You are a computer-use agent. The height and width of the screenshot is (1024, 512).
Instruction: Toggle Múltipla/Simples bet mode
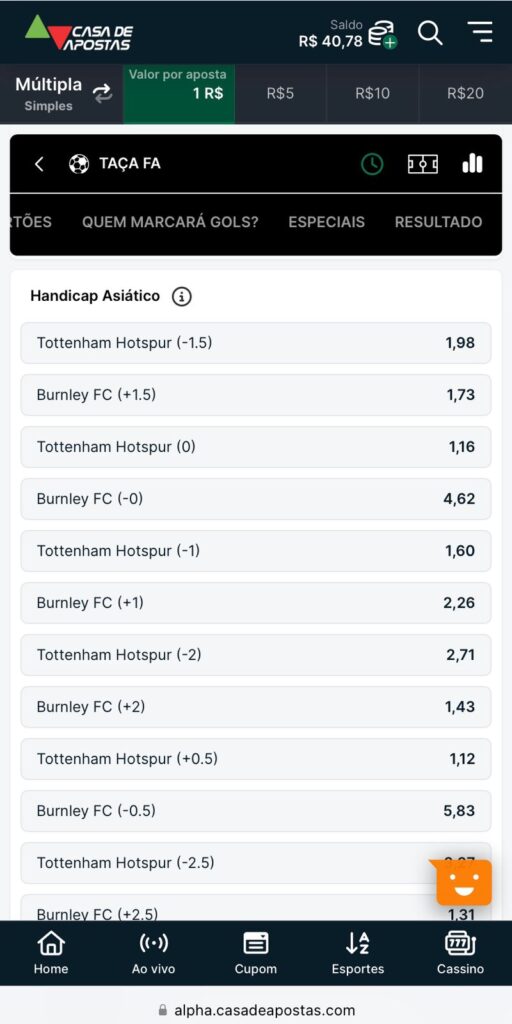(x=62, y=93)
